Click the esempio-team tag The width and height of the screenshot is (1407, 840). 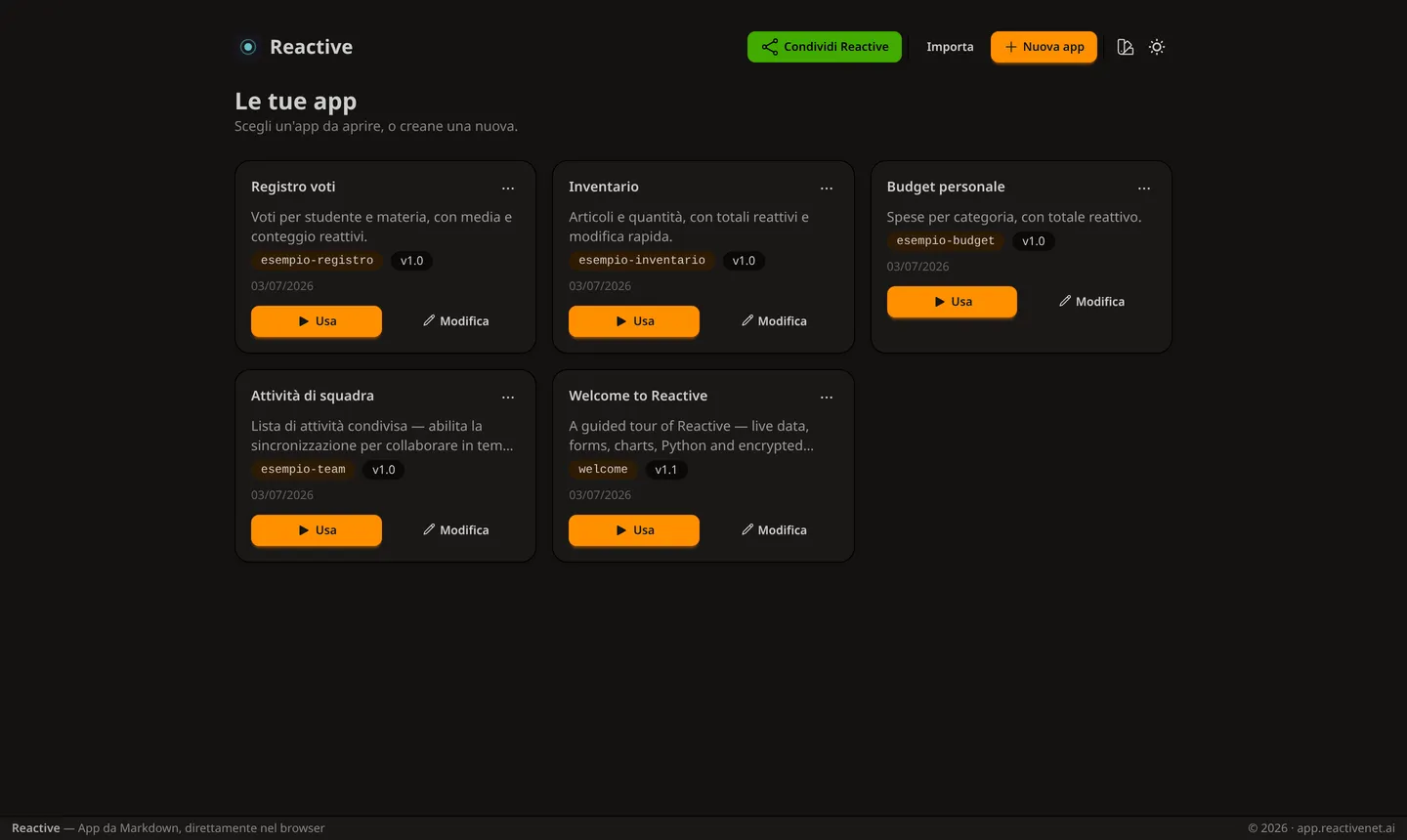pyautogui.click(x=303, y=470)
